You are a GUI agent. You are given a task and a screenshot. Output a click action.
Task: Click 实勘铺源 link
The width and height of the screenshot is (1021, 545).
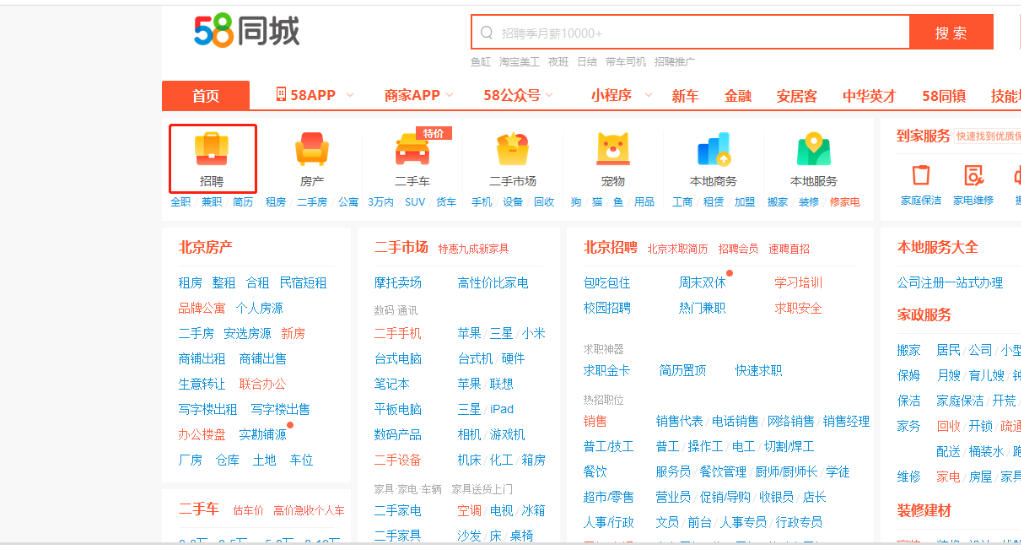pos(262,435)
